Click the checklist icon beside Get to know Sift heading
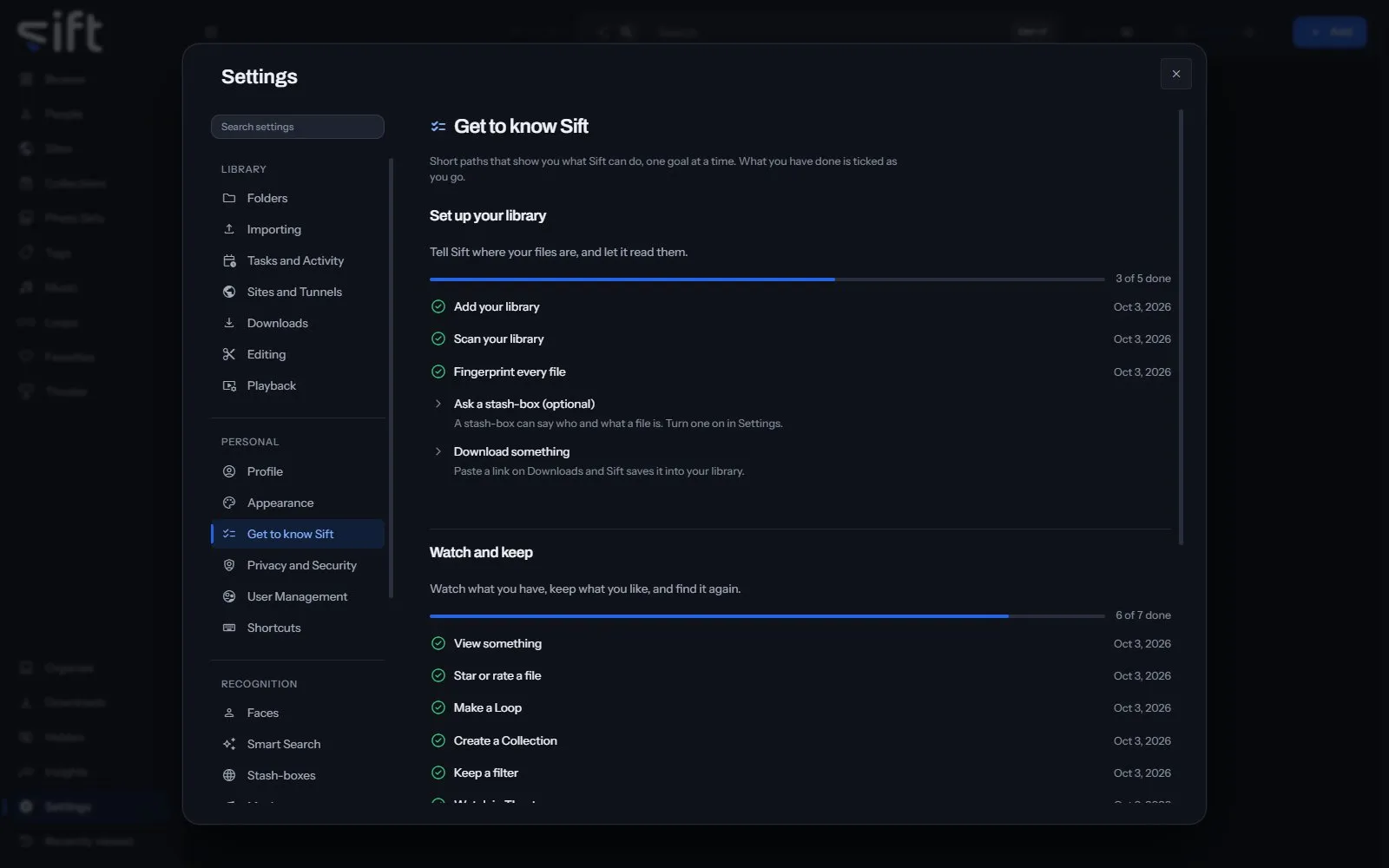Viewport: 1389px width, 868px height. click(x=438, y=127)
